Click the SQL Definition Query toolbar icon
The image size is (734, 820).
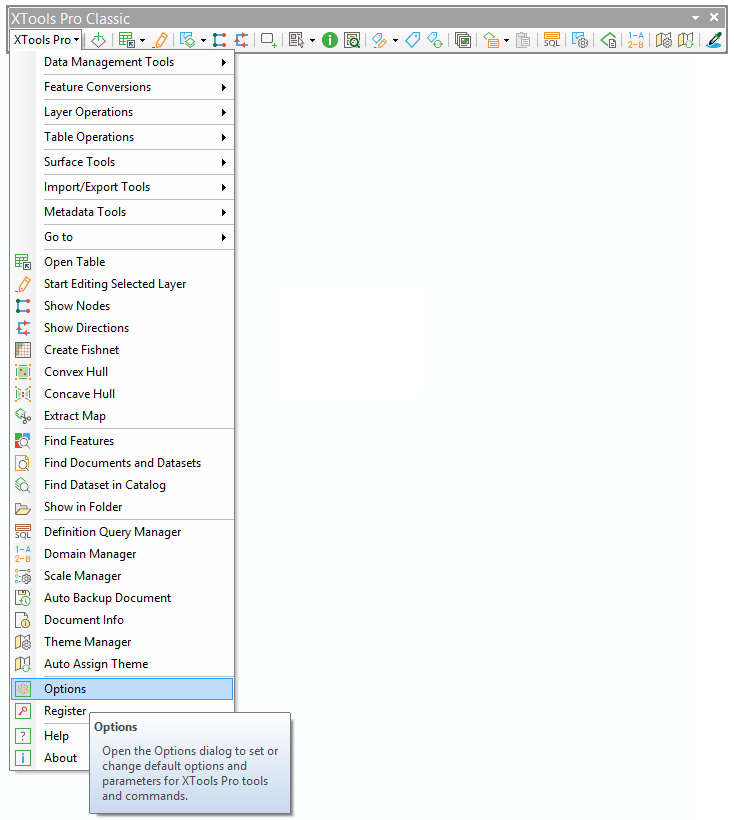[552, 40]
